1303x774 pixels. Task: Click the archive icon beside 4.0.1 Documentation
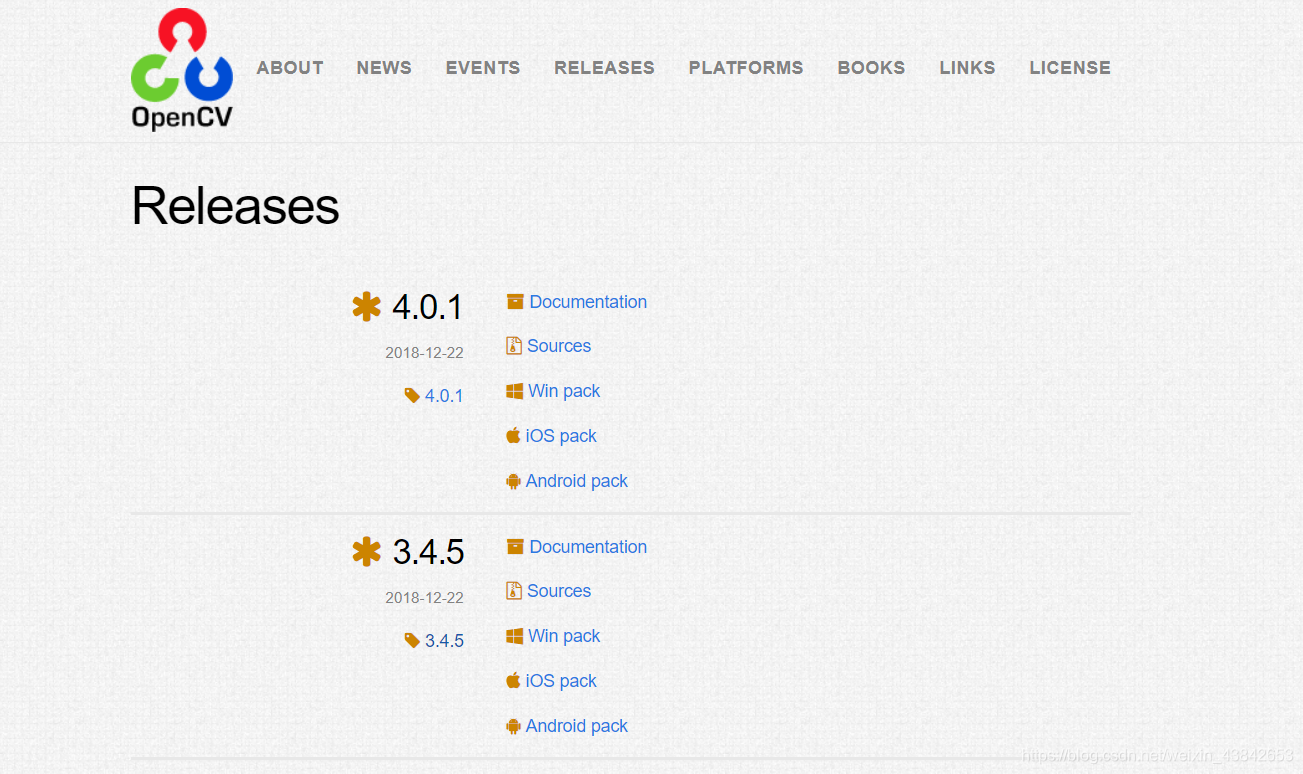(515, 301)
